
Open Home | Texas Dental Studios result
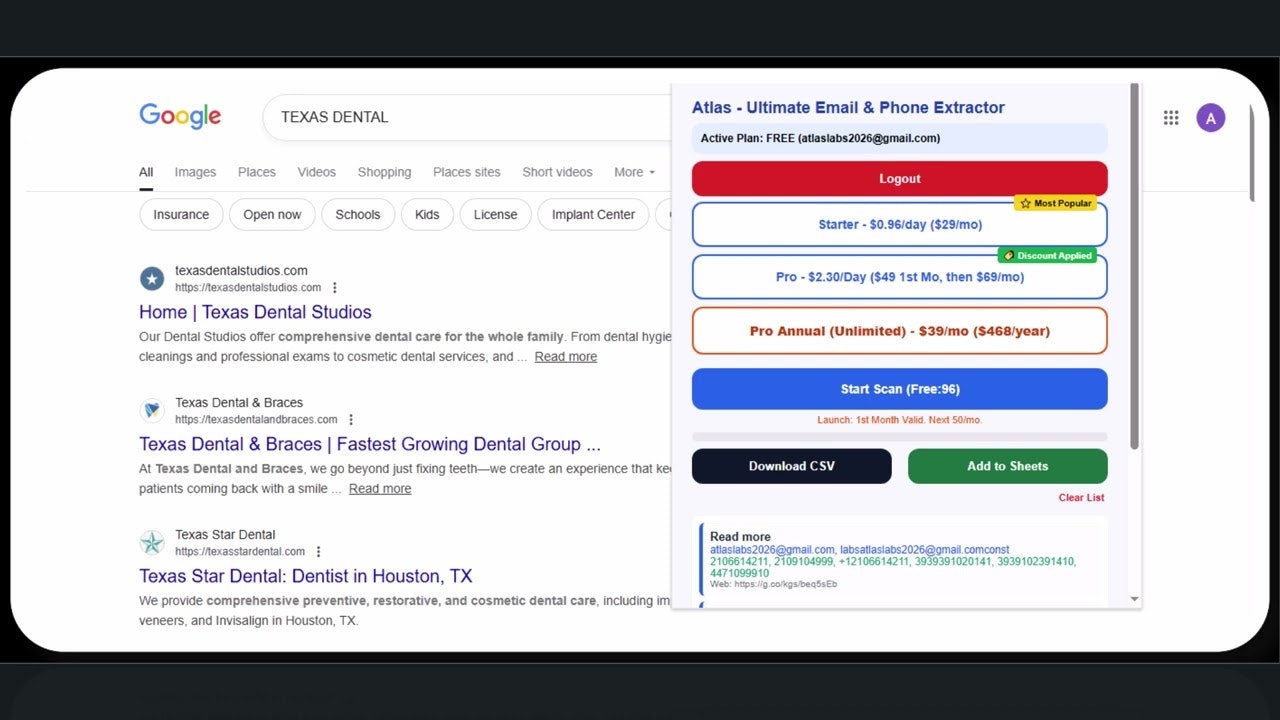(255, 312)
